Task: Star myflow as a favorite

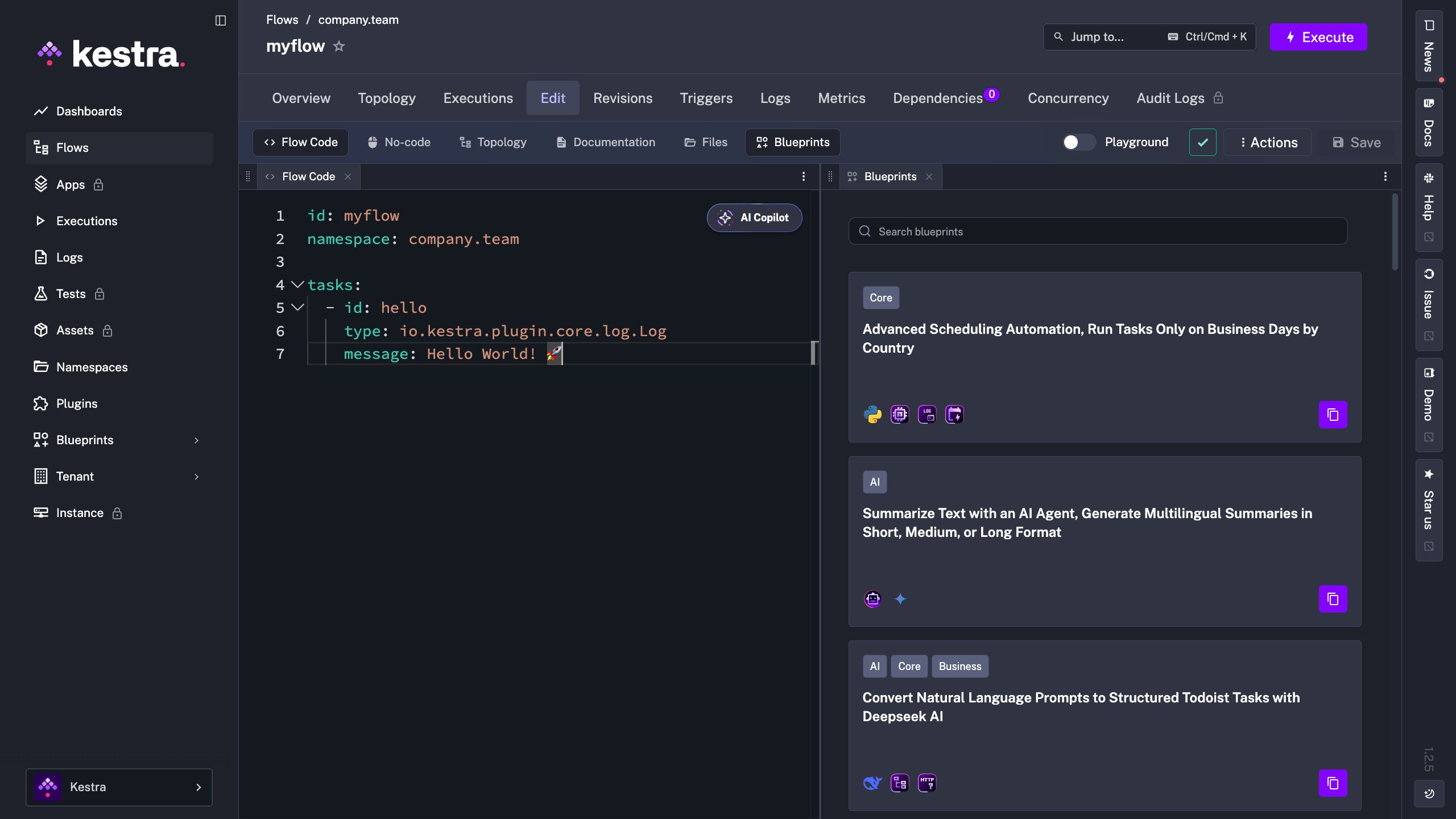Action: (339, 46)
